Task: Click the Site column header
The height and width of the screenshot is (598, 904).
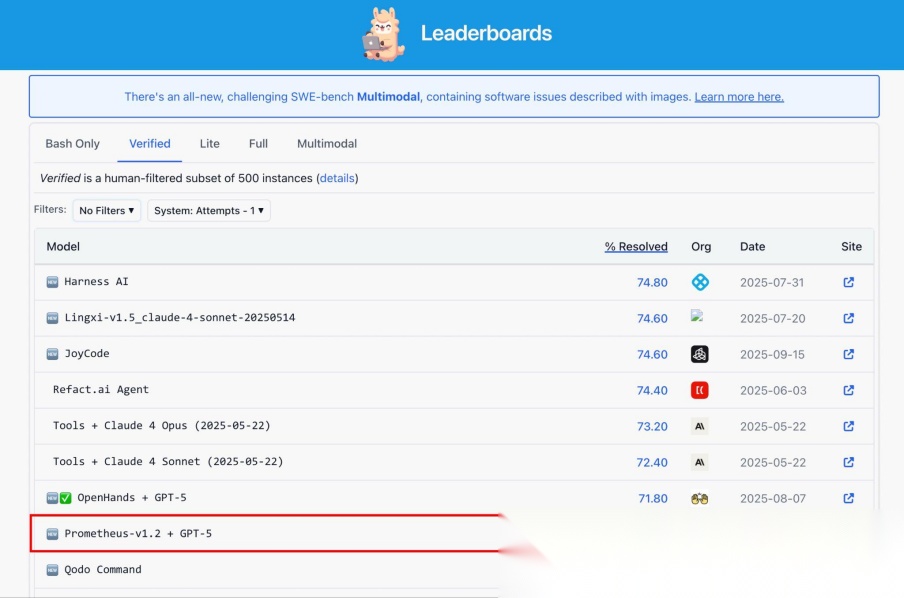Action: click(x=852, y=247)
